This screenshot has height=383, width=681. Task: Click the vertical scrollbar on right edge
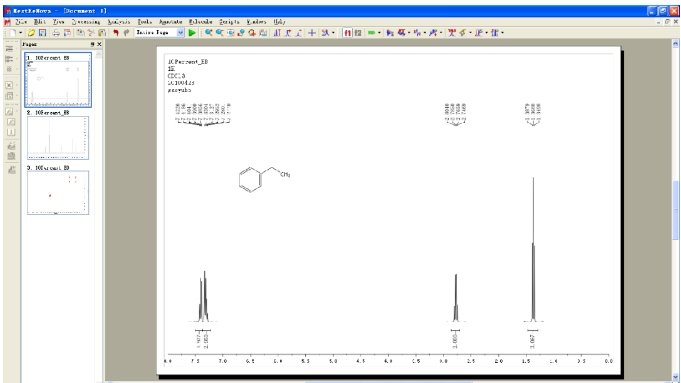[675, 210]
